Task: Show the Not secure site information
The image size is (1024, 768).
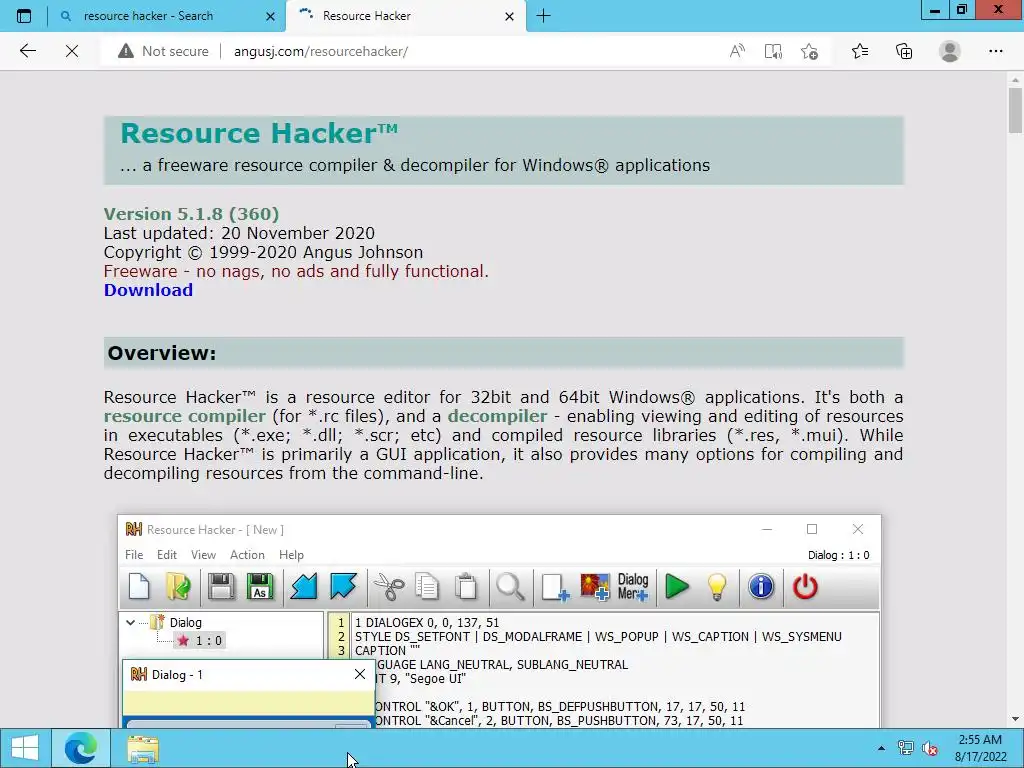Action: coord(163,51)
